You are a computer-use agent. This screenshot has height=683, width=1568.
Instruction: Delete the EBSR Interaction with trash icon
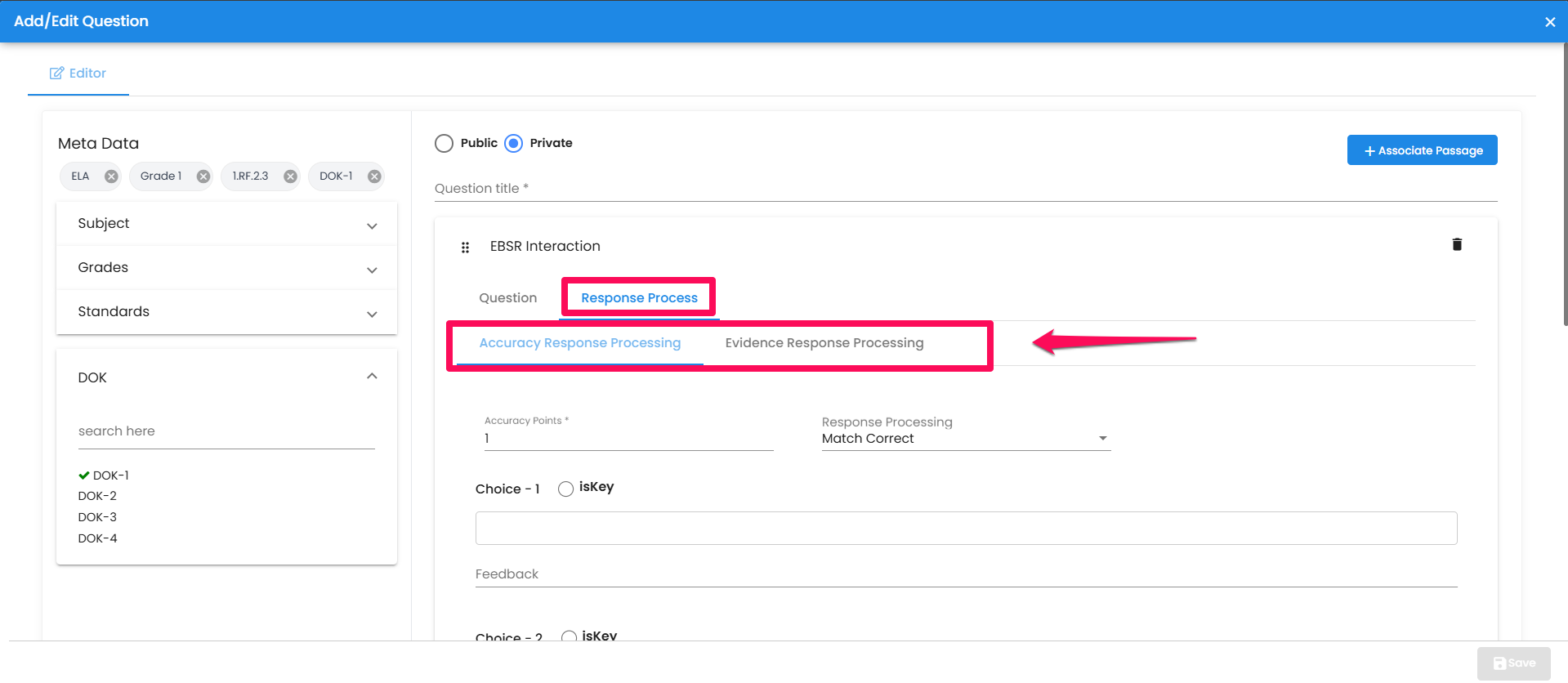pos(1456,244)
